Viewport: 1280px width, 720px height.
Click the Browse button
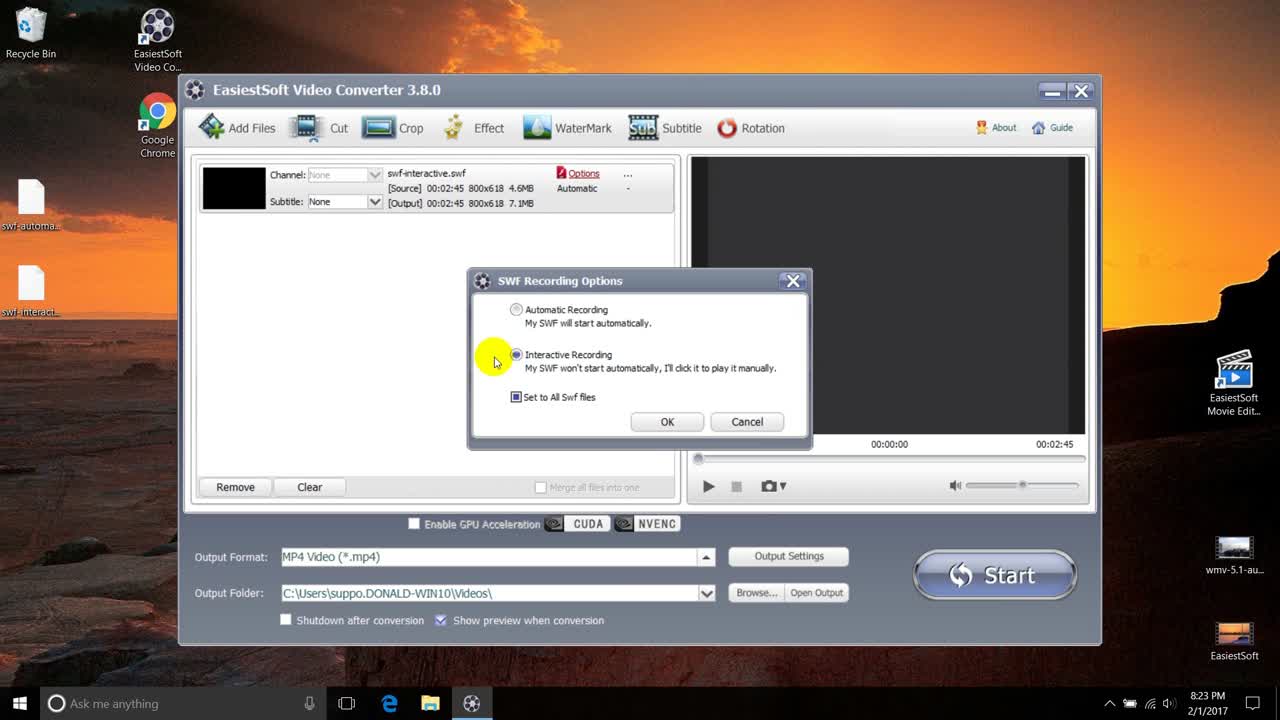pyautogui.click(x=756, y=593)
